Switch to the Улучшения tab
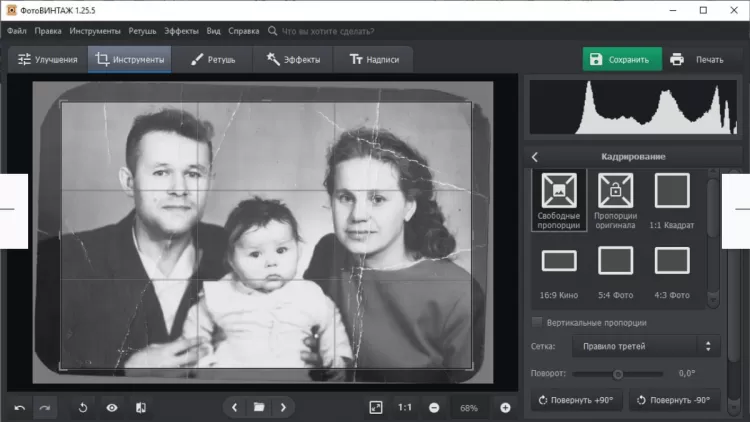This screenshot has width=750, height=422. pos(48,59)
